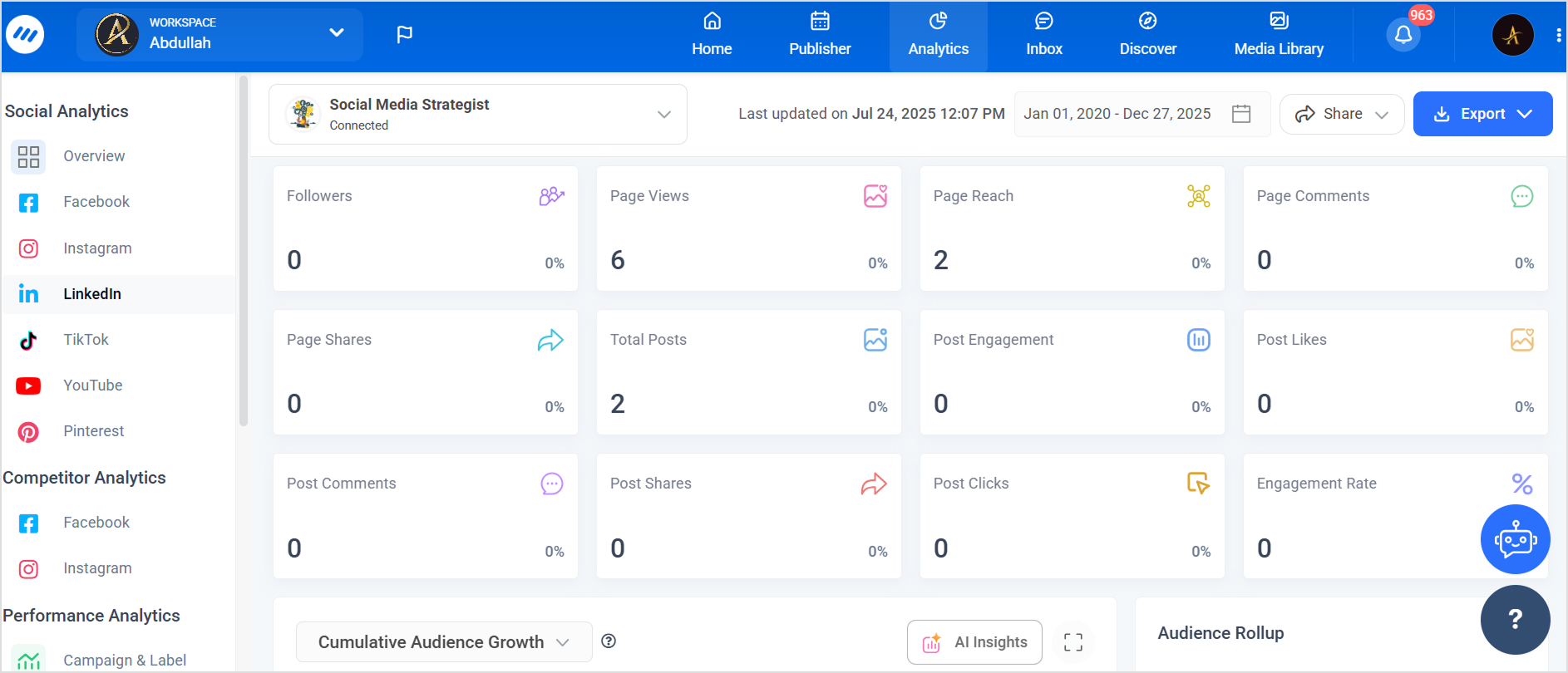Open the Export dropdown
The image size is (1568, 673).
1482,114
